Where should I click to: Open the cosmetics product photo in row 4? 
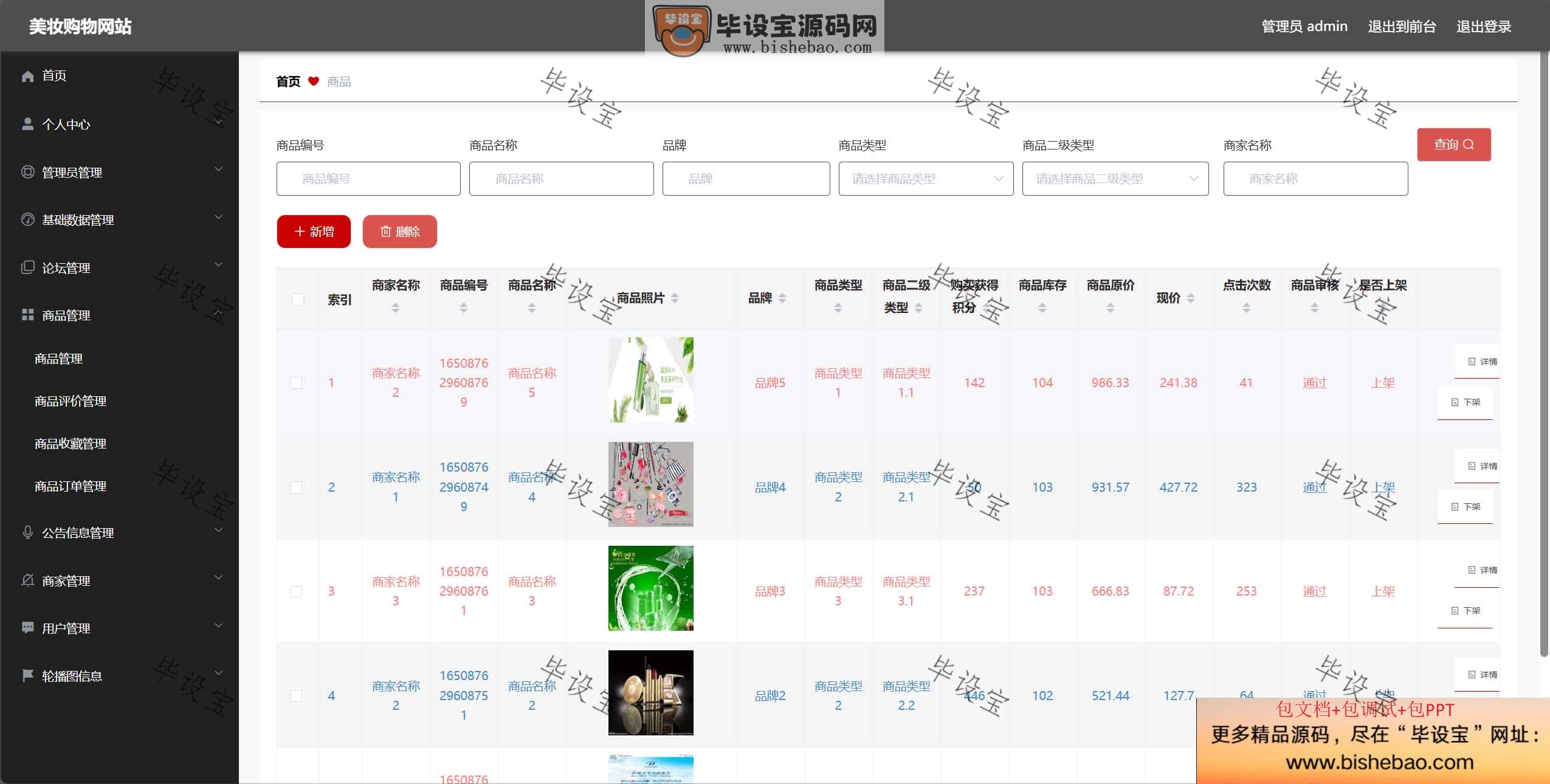(651, 693)
